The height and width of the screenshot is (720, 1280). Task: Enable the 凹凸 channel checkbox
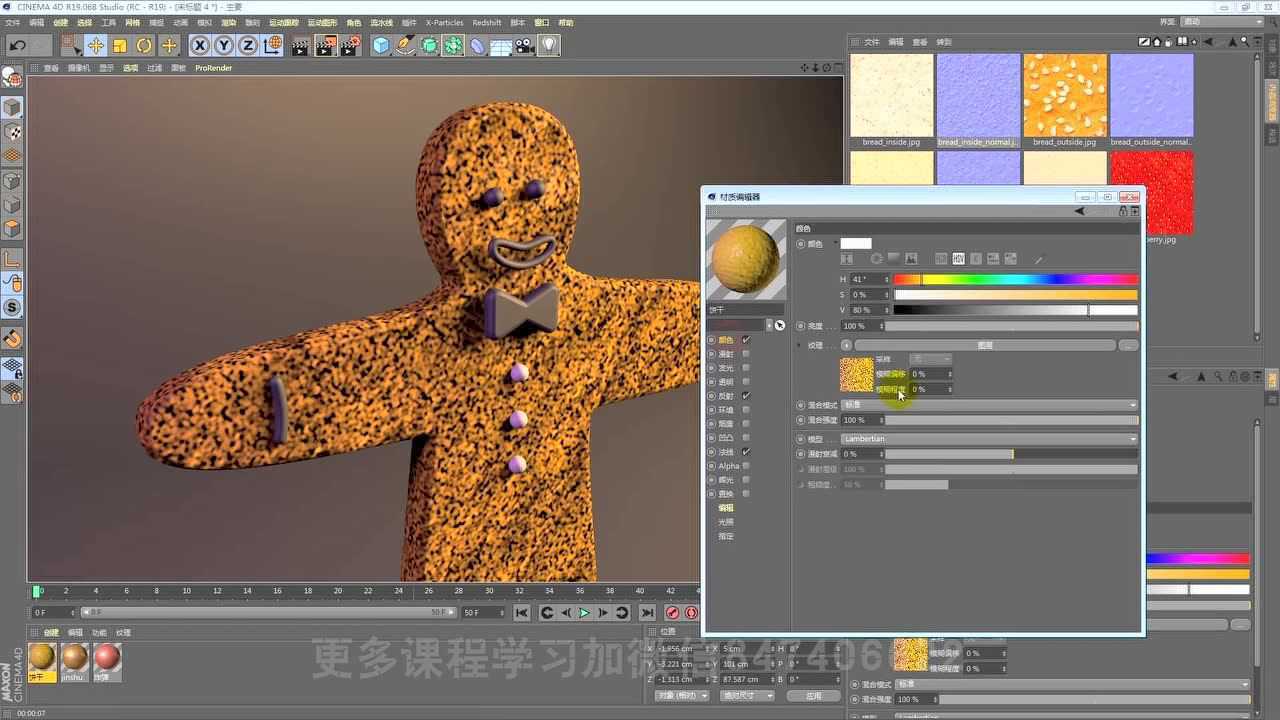tap(746, 438)
